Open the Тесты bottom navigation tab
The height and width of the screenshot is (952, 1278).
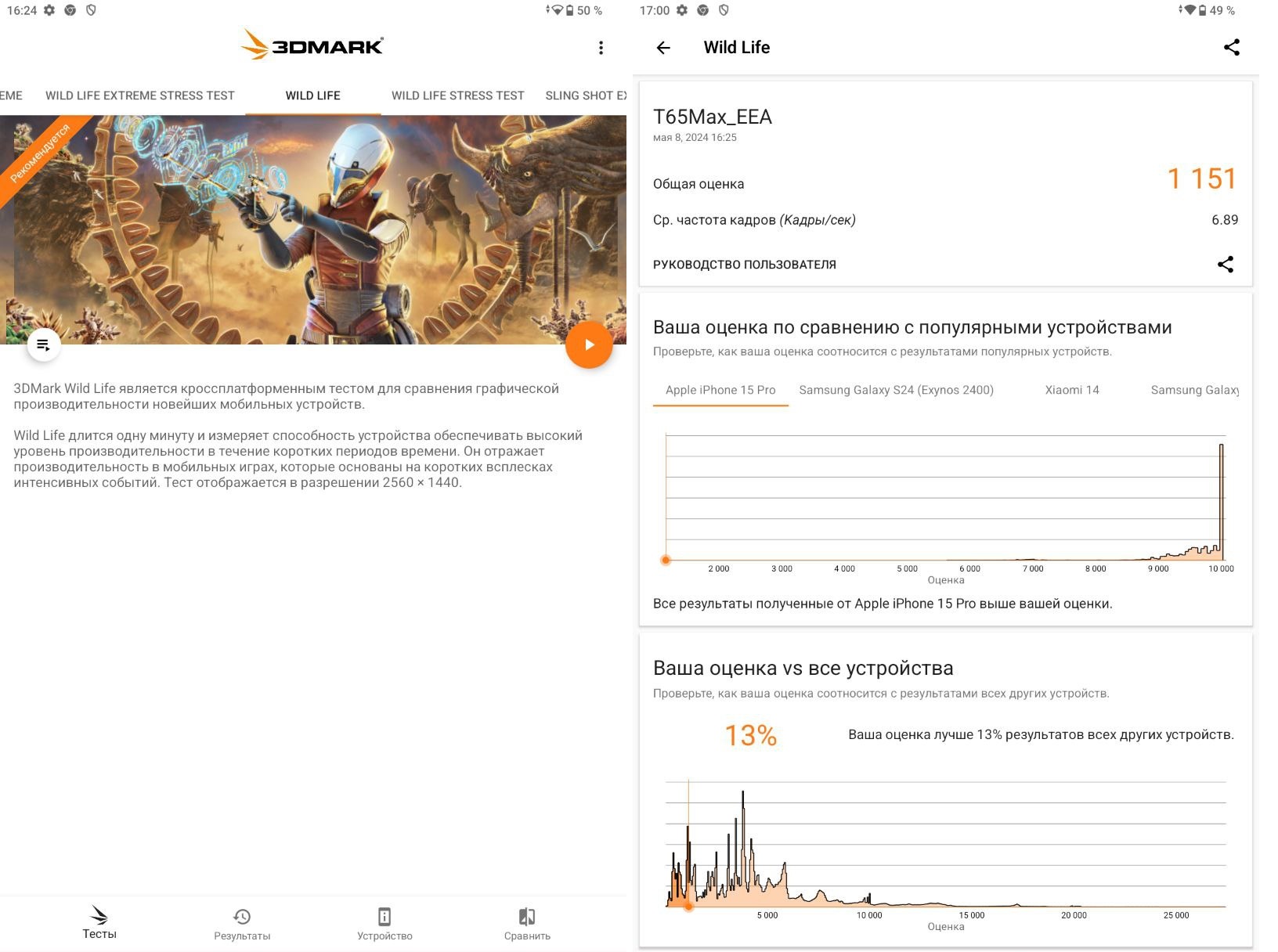click(x=99, y=922)
